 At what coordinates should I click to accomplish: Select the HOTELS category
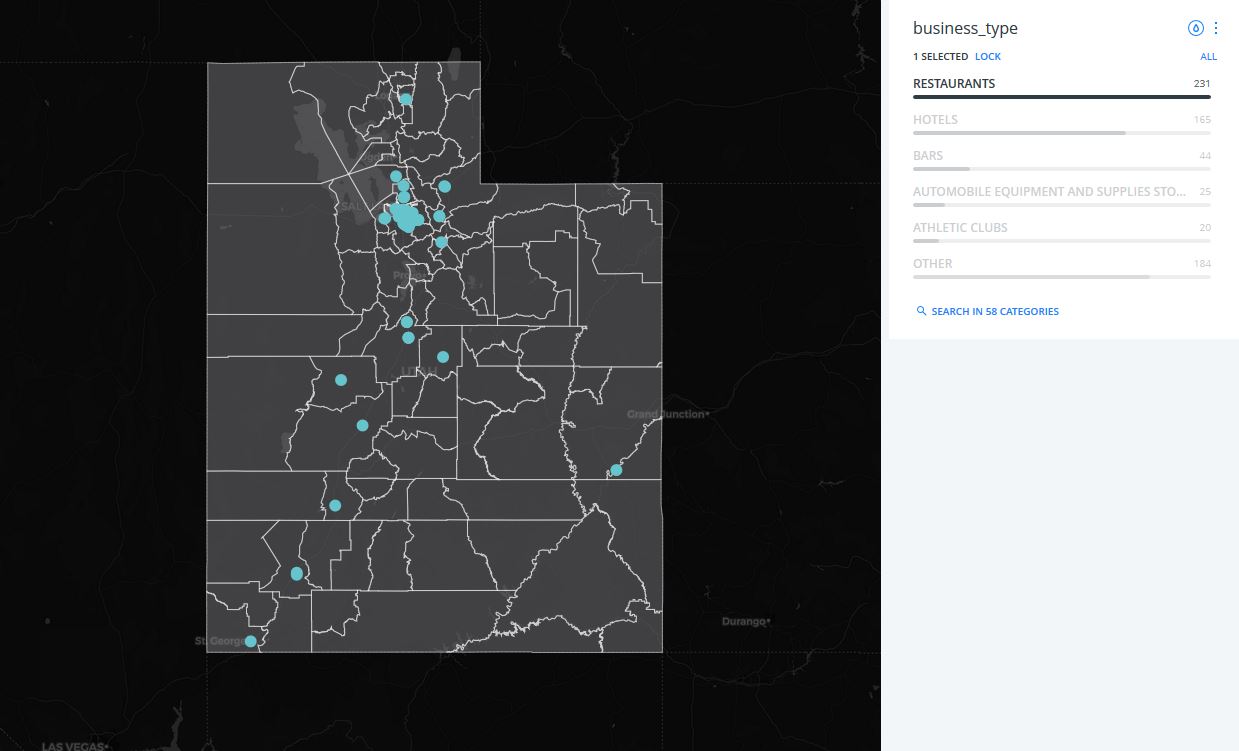click(x=935, y=120)
